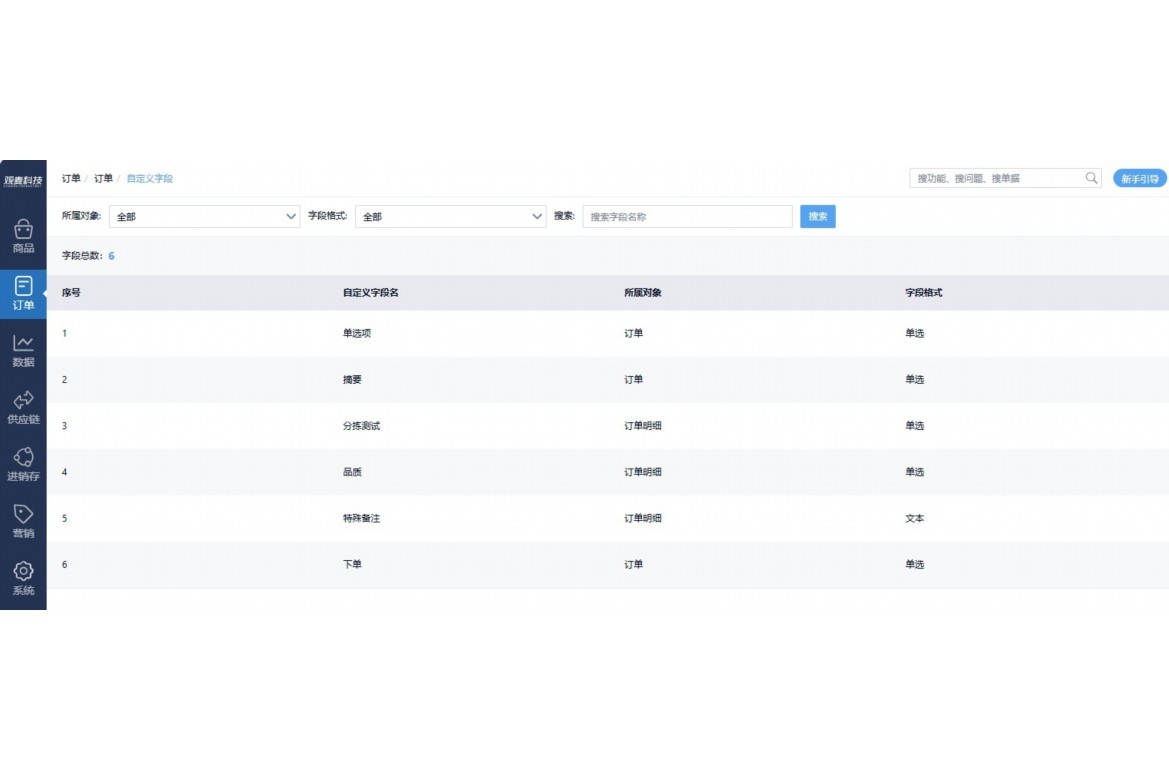
Task: Open the 新手引导 guide button
Action: [x=1139, y=178]
